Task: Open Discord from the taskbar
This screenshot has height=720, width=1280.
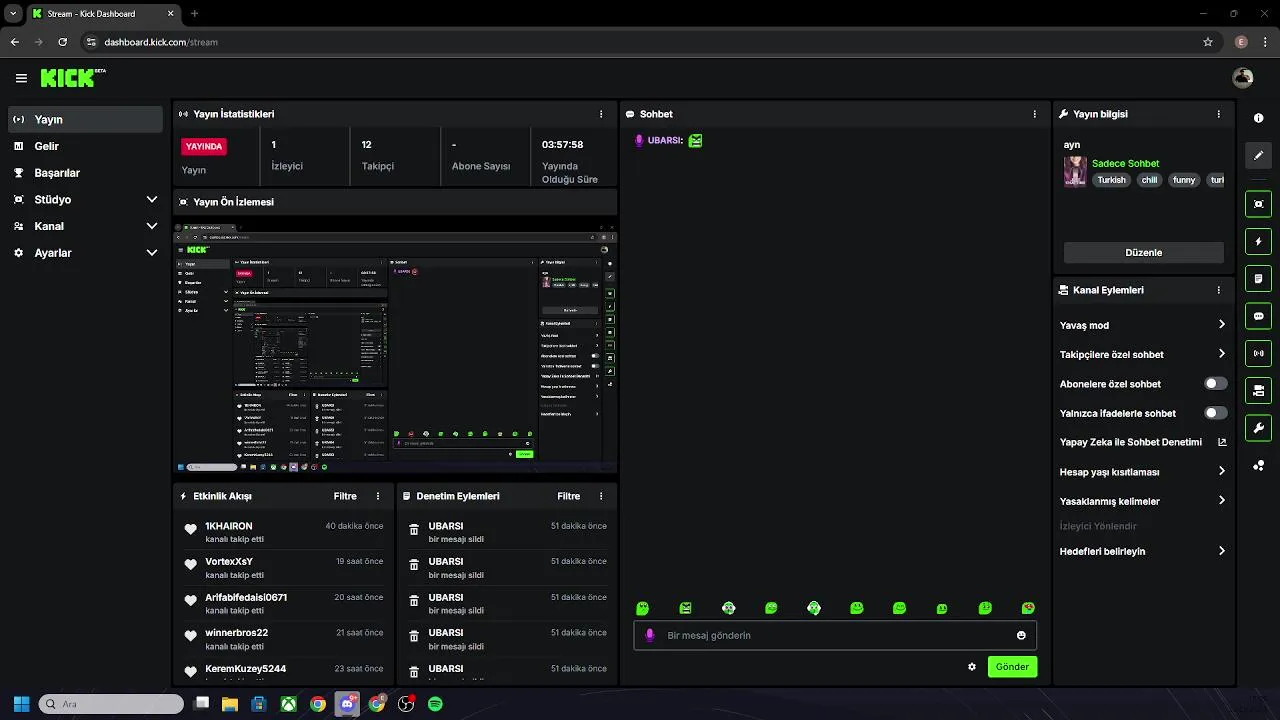Action: [347, 704]
